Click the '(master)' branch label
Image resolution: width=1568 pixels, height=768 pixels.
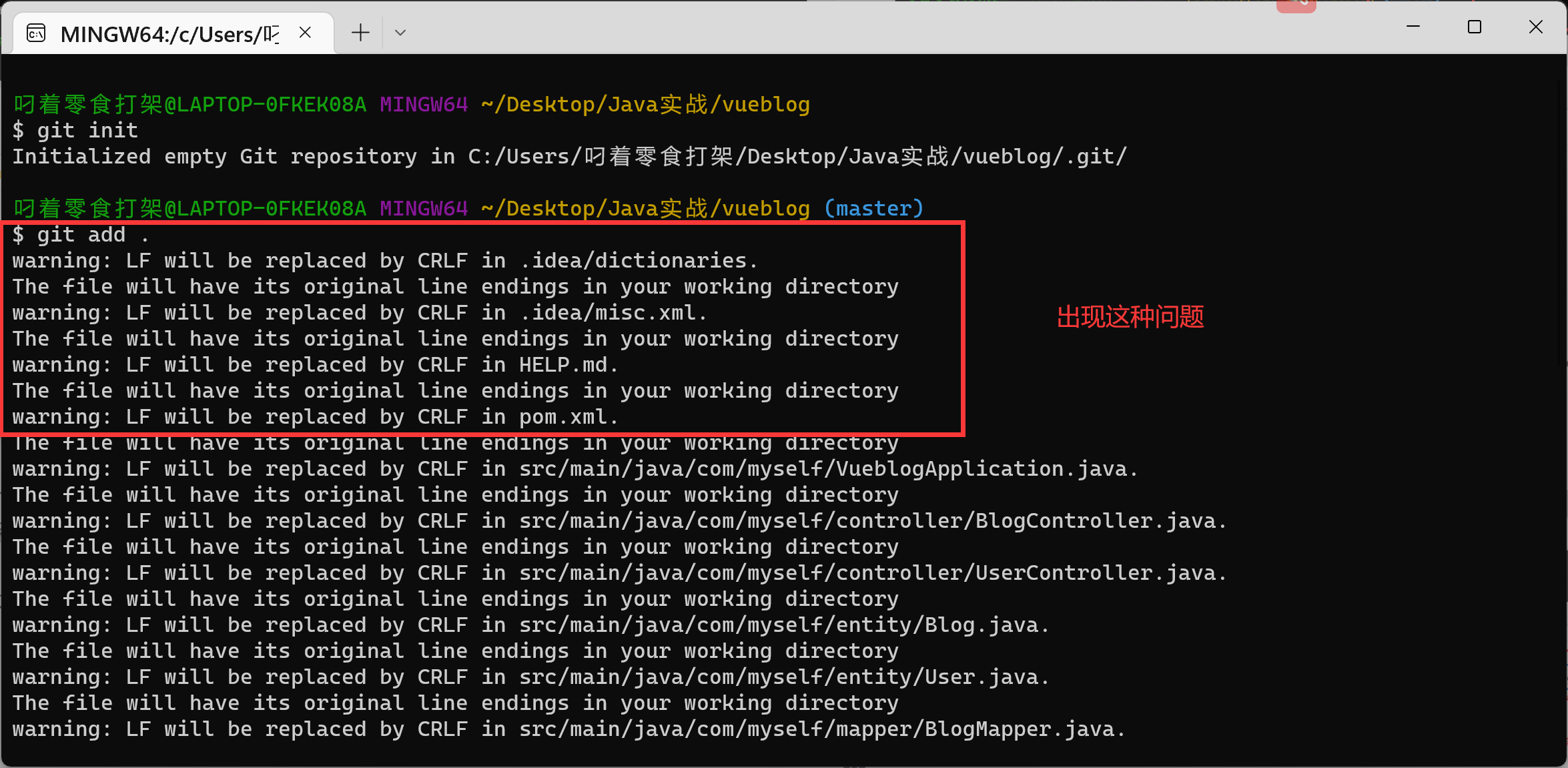point(874,208)
